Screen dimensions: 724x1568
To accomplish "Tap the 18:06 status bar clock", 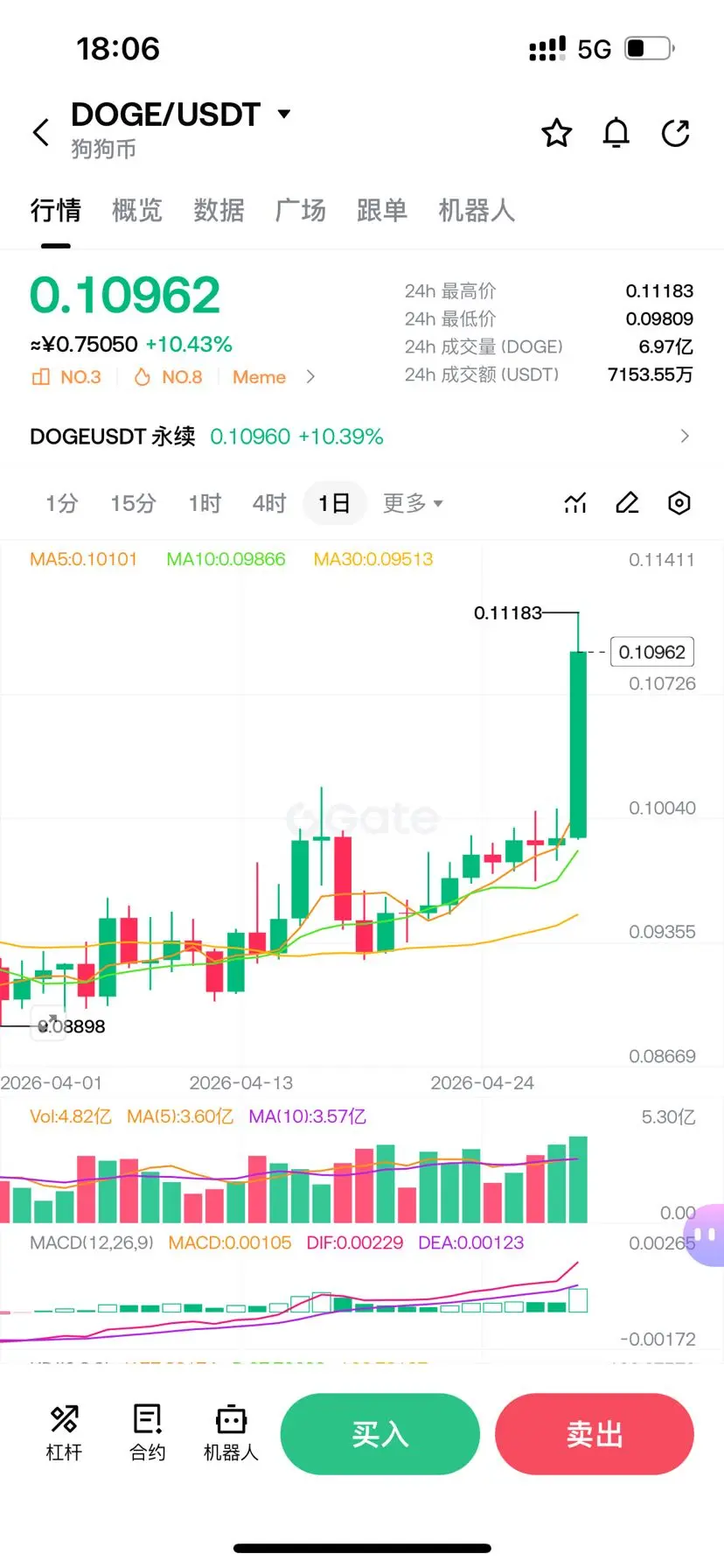I will 118,48.
